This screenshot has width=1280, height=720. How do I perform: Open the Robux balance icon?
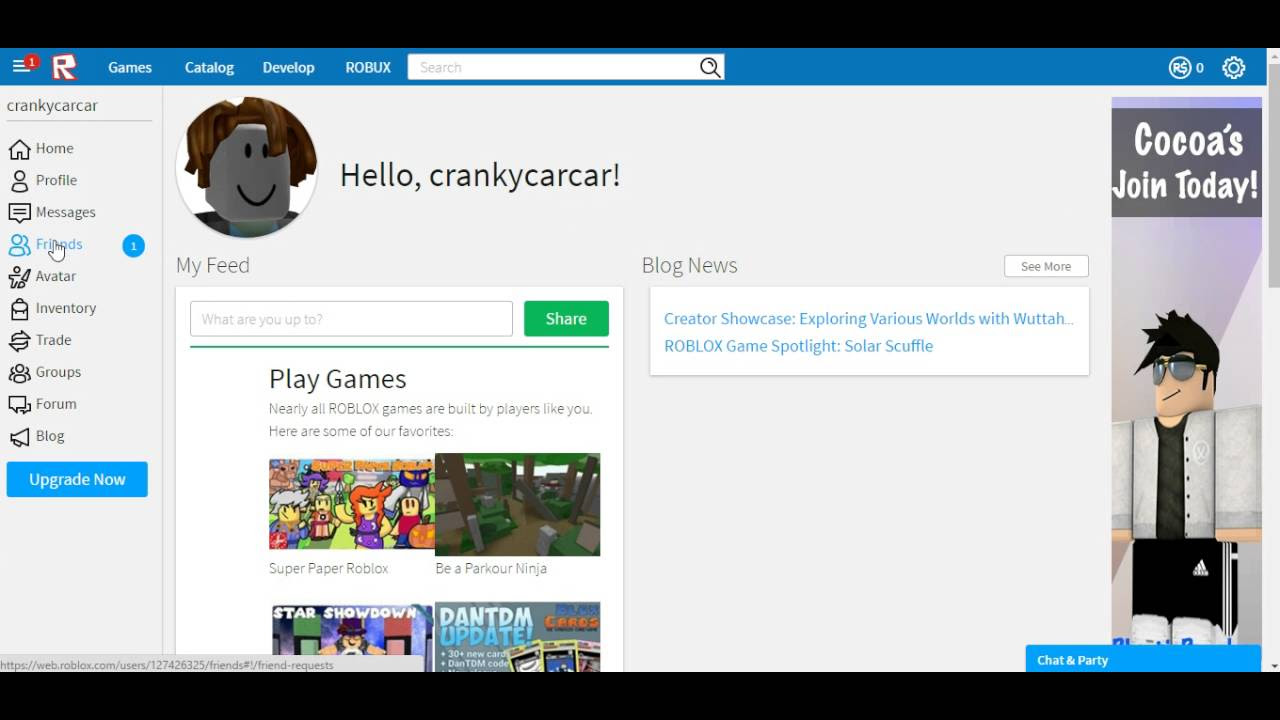point(1180,67)
